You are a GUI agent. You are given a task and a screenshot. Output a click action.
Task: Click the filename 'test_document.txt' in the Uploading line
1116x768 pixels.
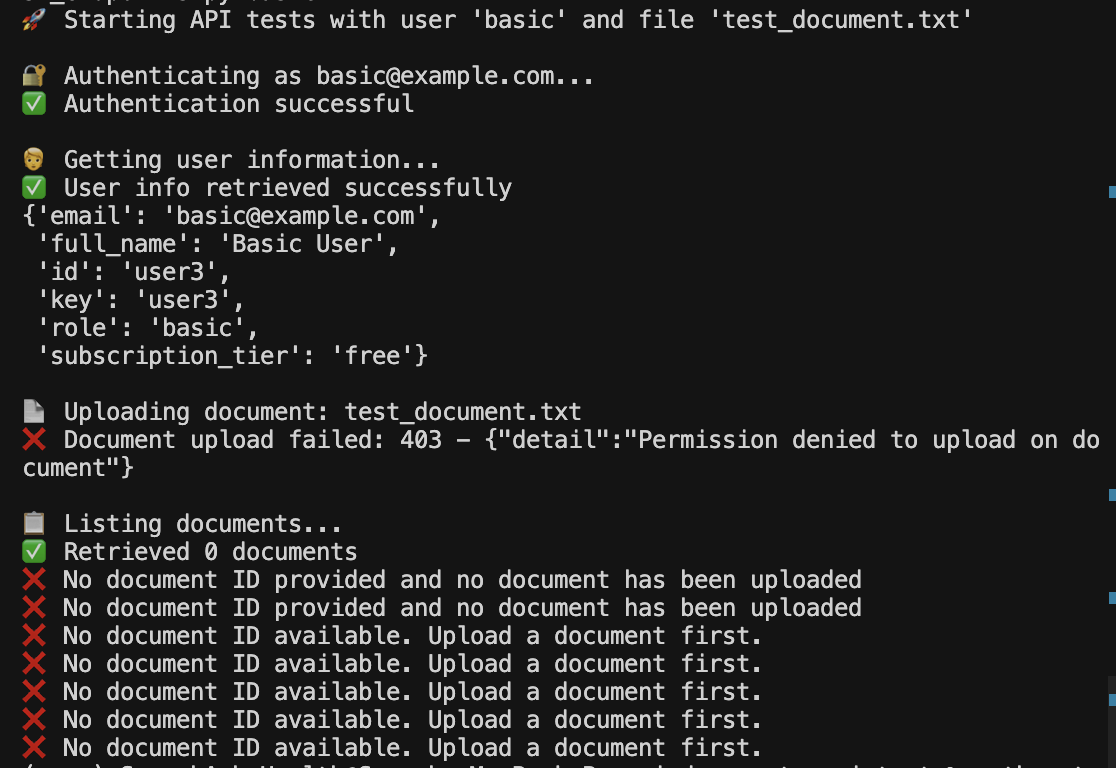463,411
